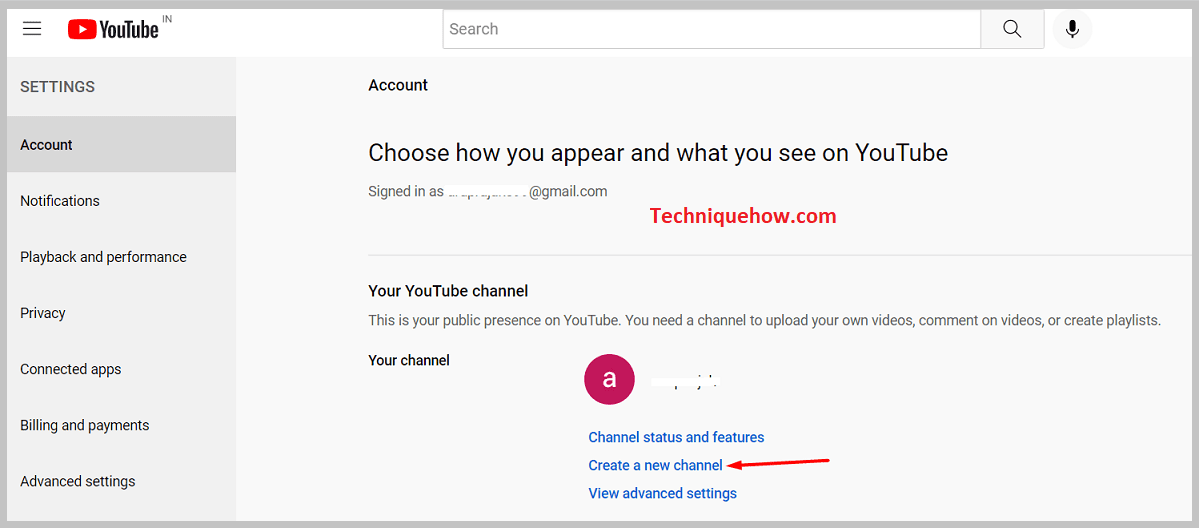
Task: Go to Playback and performance settings
Action: point(103,257)
